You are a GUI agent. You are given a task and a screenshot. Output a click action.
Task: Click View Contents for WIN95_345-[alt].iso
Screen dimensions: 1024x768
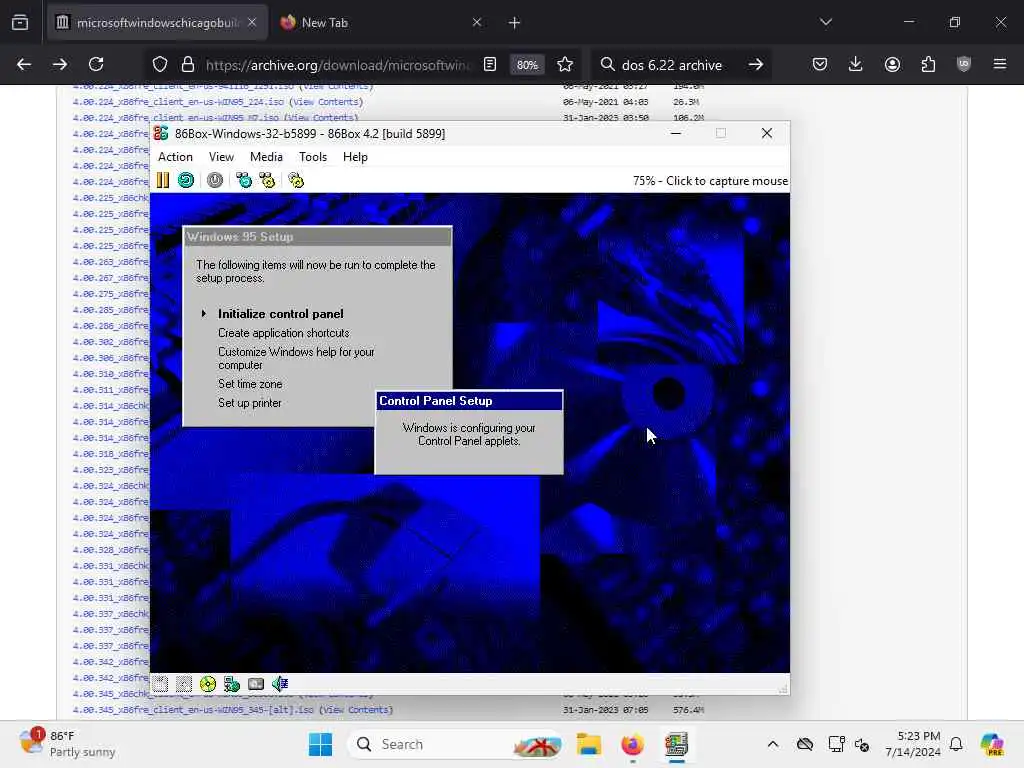pyautogui.click(x=355, y=710)
